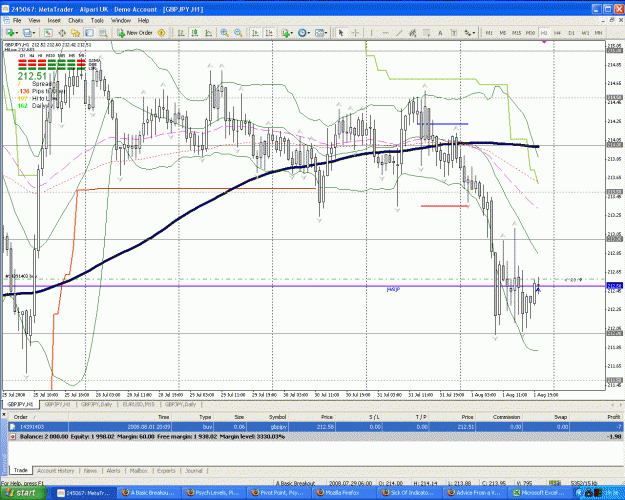The height and width of the screenshot is (500, 625).
Task: Open the Tools menu
Action: 97,20
